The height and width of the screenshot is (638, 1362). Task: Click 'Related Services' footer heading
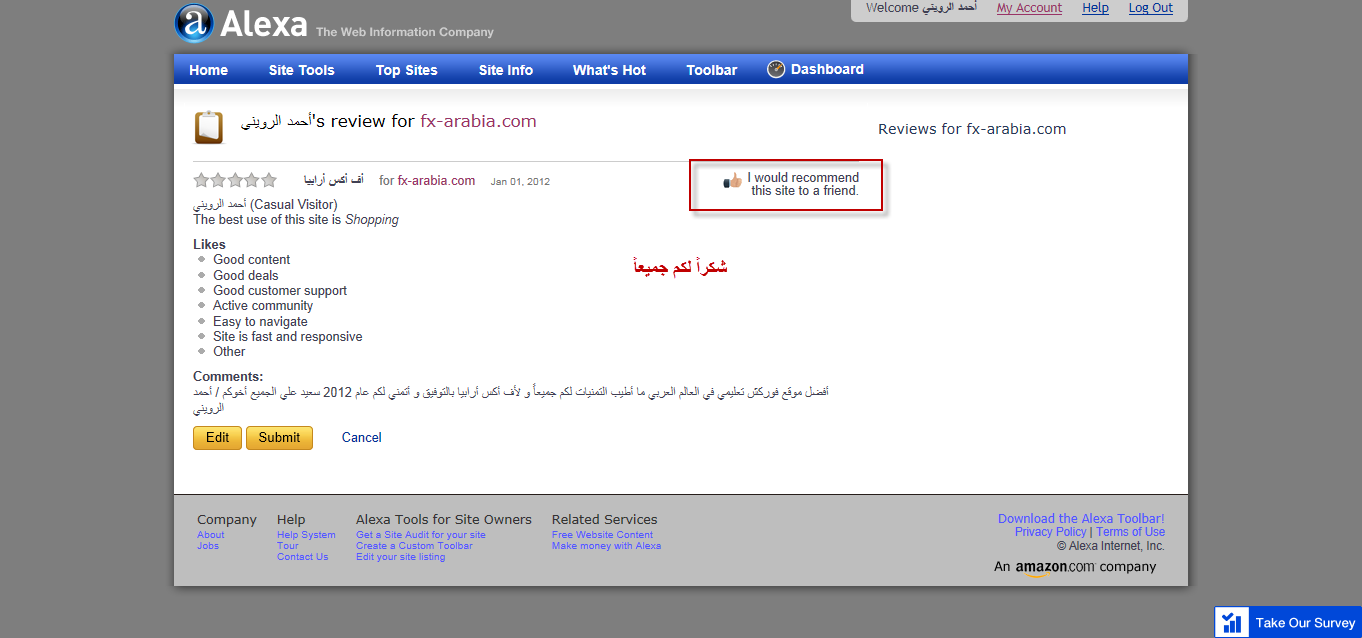click(605, 519)
